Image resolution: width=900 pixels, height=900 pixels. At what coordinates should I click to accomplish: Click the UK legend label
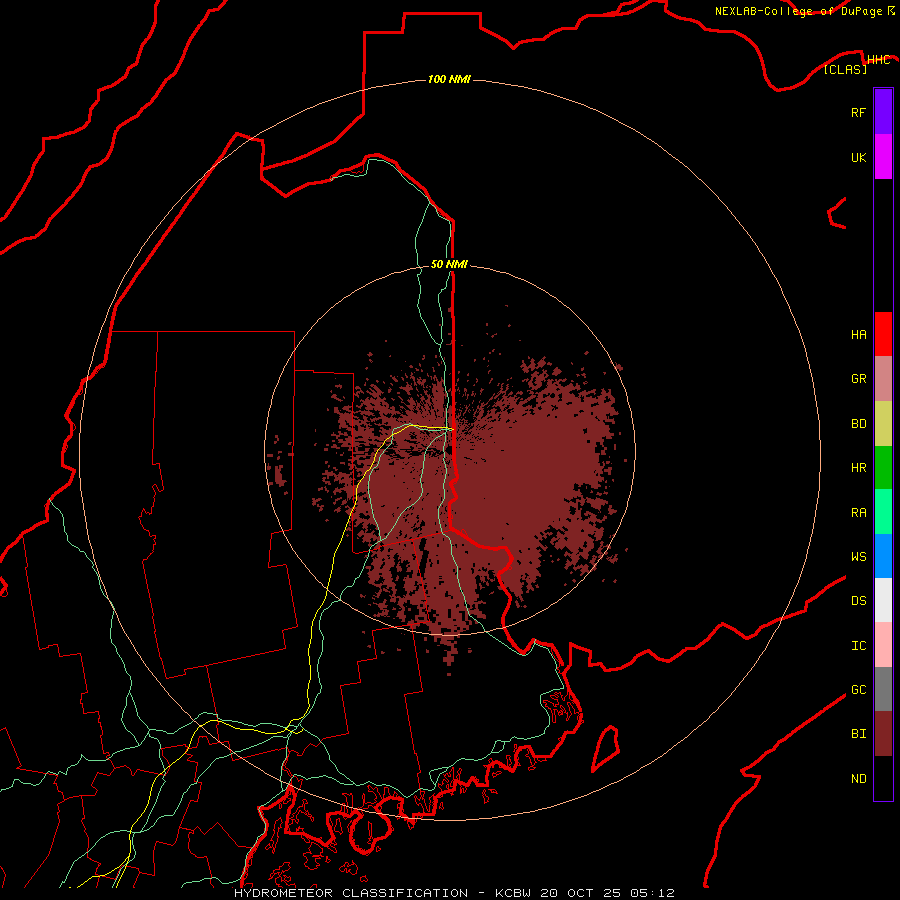[858, 158]
